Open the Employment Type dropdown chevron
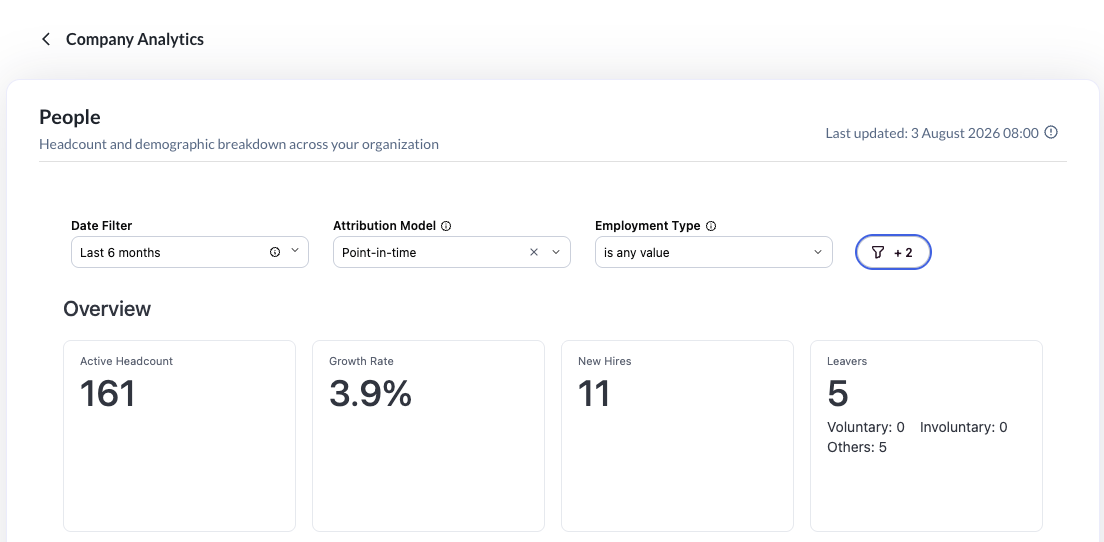Viewport: 1104px width, 542px height. pyautogui.click(x=817, y=252)
